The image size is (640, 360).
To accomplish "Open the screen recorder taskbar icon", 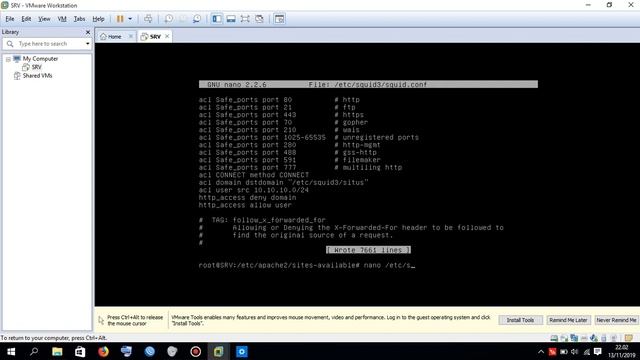I will coord(196,351).
